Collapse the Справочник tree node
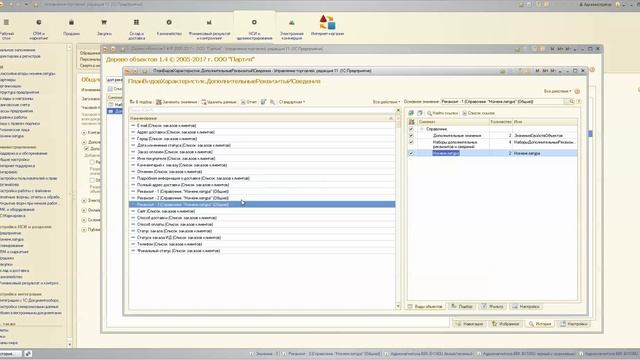640x360 pixels. pos(422,129)
